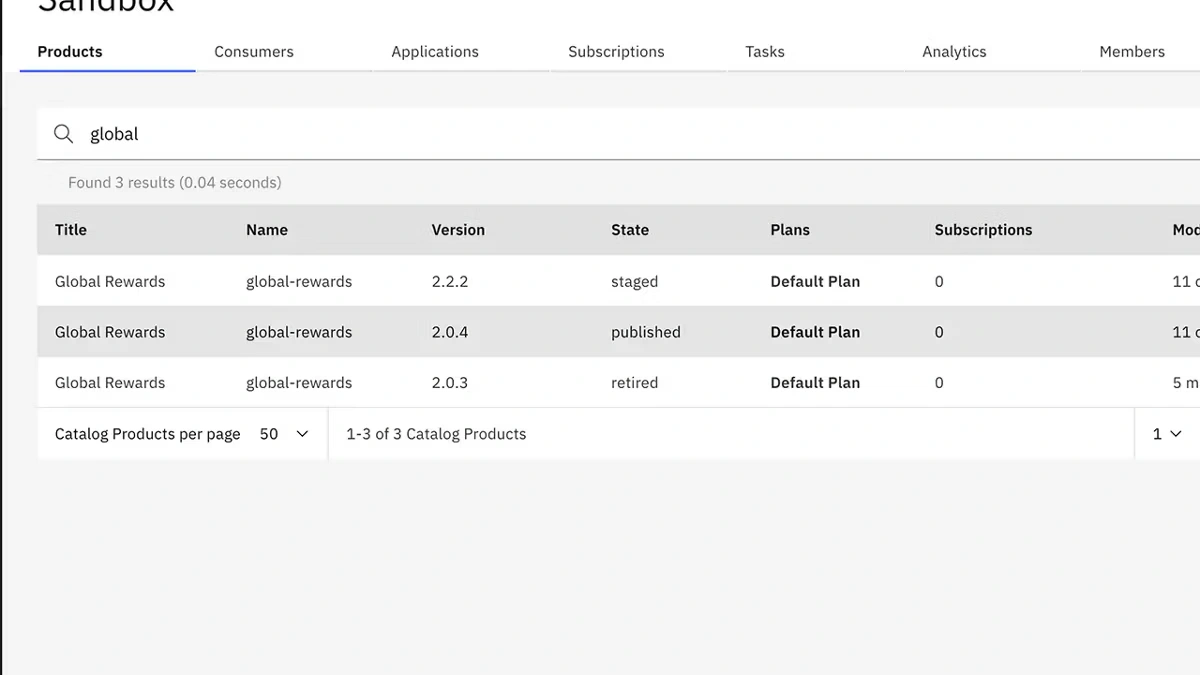Viewport: 1200px width, 675px height.
Task: Switch to the Consumers tab
Action: (254, 52)
